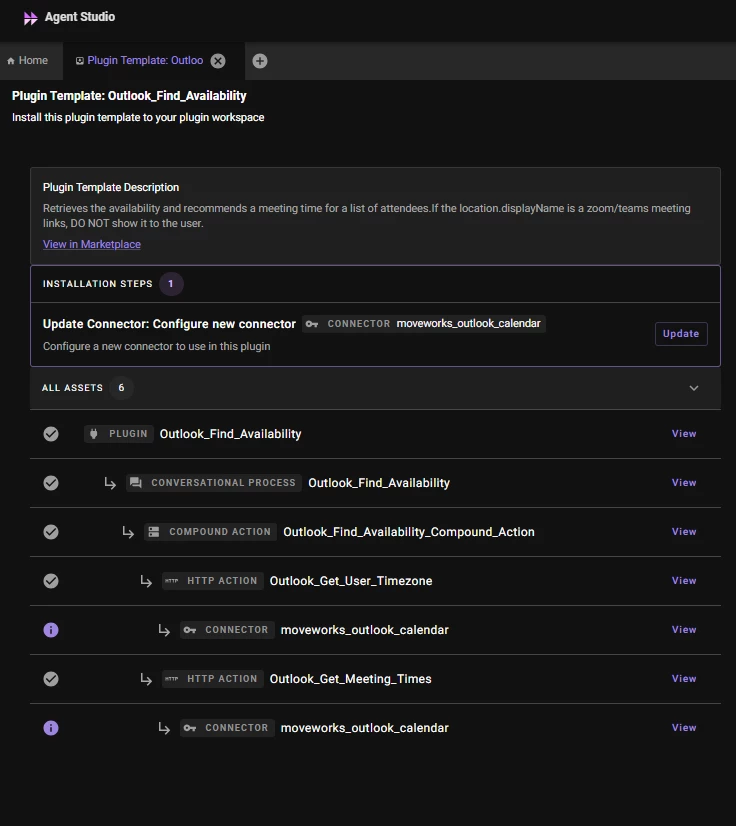Click the INSTALLATION STEPS header label
Screen dimensions: 736x826
point(97,284)
